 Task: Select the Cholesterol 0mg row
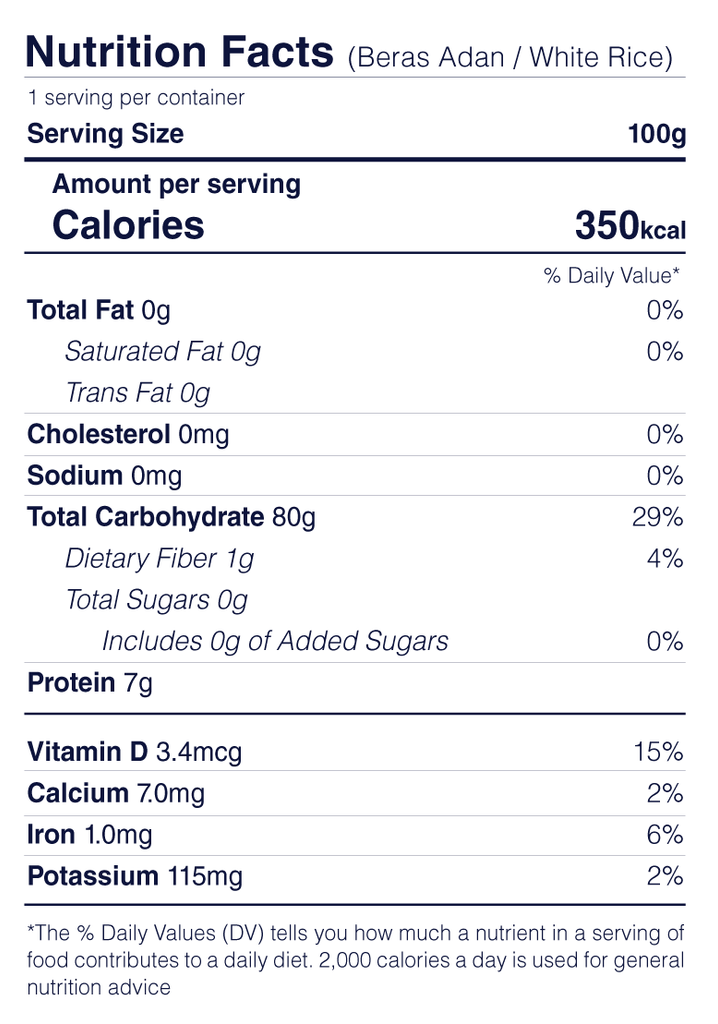pyautogui.click(x=128, y=435)
